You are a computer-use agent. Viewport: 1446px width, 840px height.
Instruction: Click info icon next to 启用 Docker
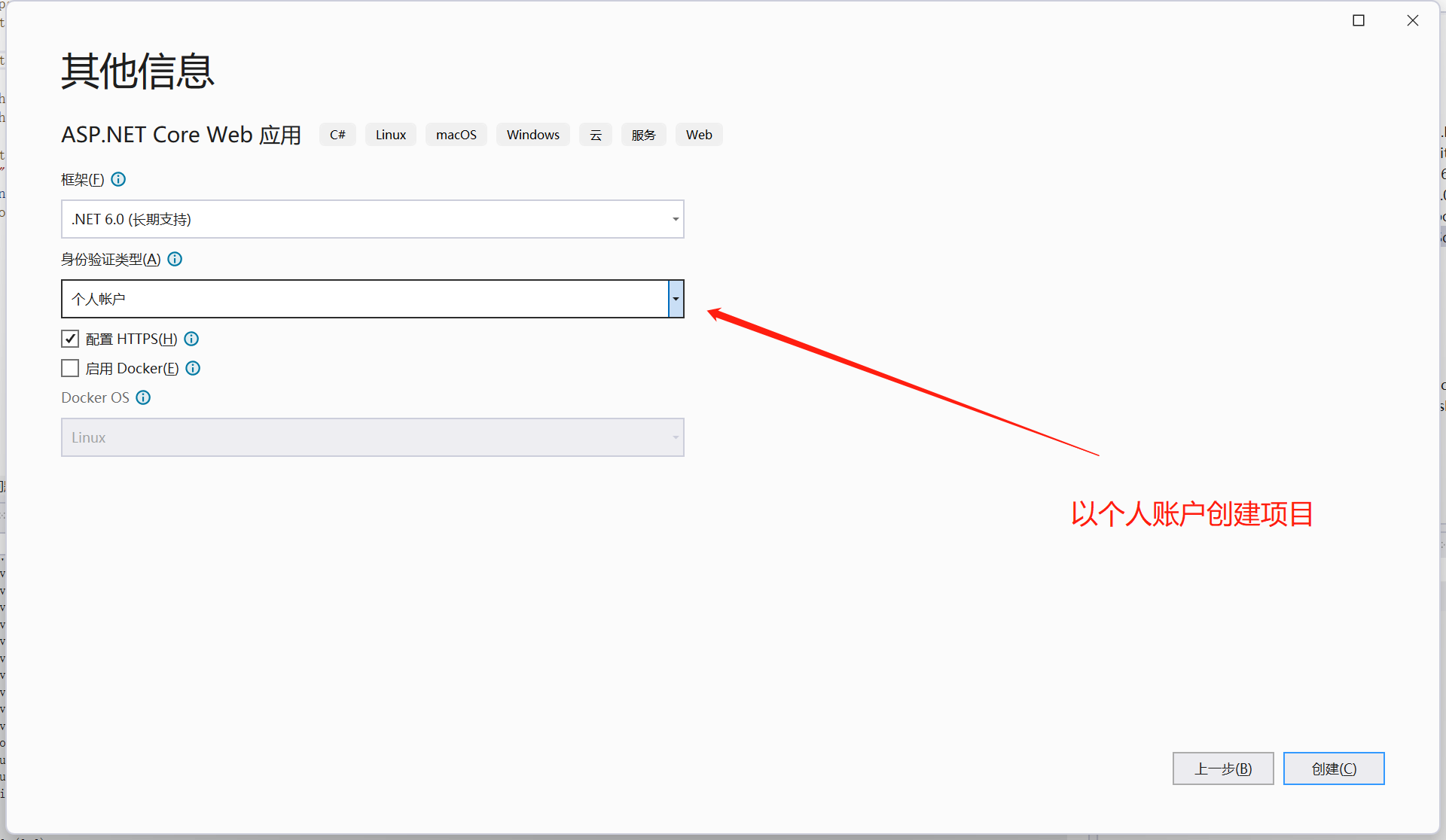tap(193, 368)
